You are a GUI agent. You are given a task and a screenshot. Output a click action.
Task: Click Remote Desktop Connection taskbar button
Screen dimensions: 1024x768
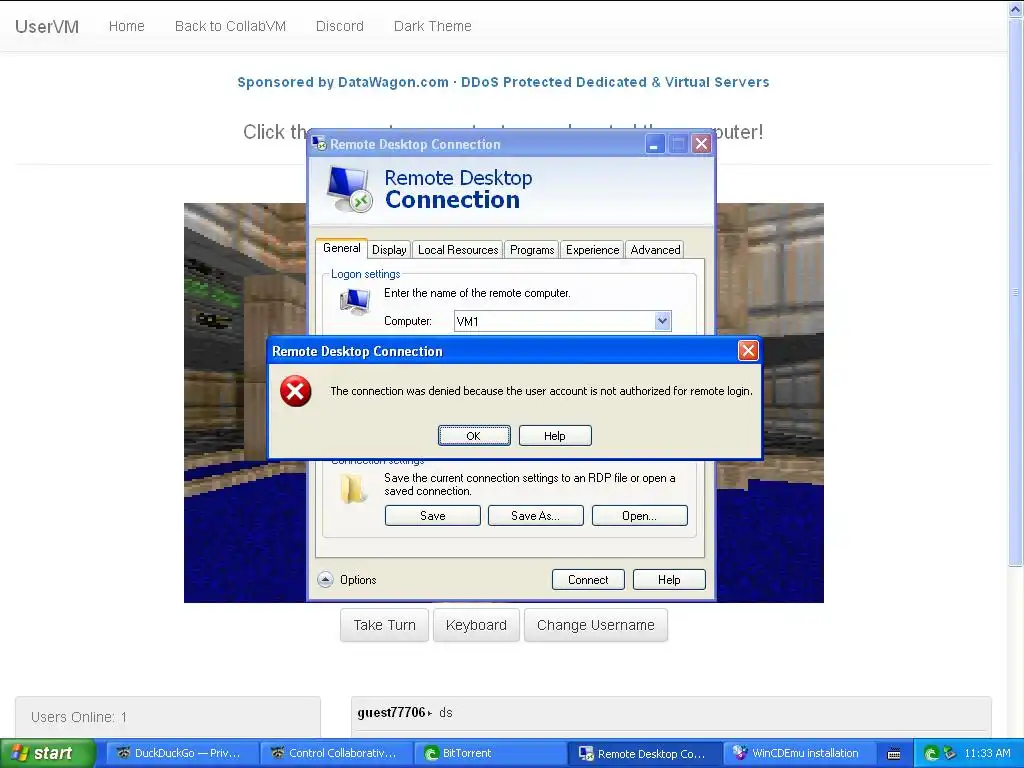[x=645, y=753]
